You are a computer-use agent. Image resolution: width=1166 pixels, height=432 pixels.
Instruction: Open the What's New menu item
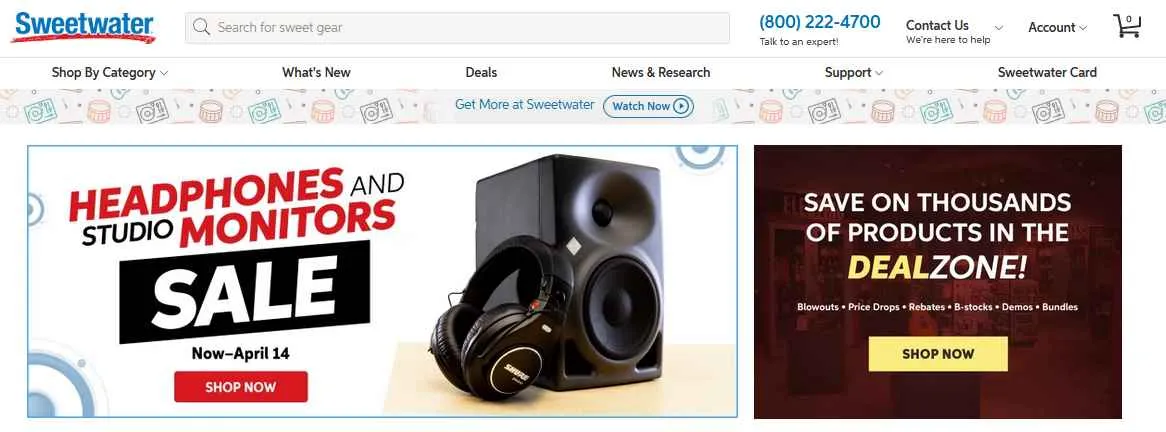tap(316, 73)
